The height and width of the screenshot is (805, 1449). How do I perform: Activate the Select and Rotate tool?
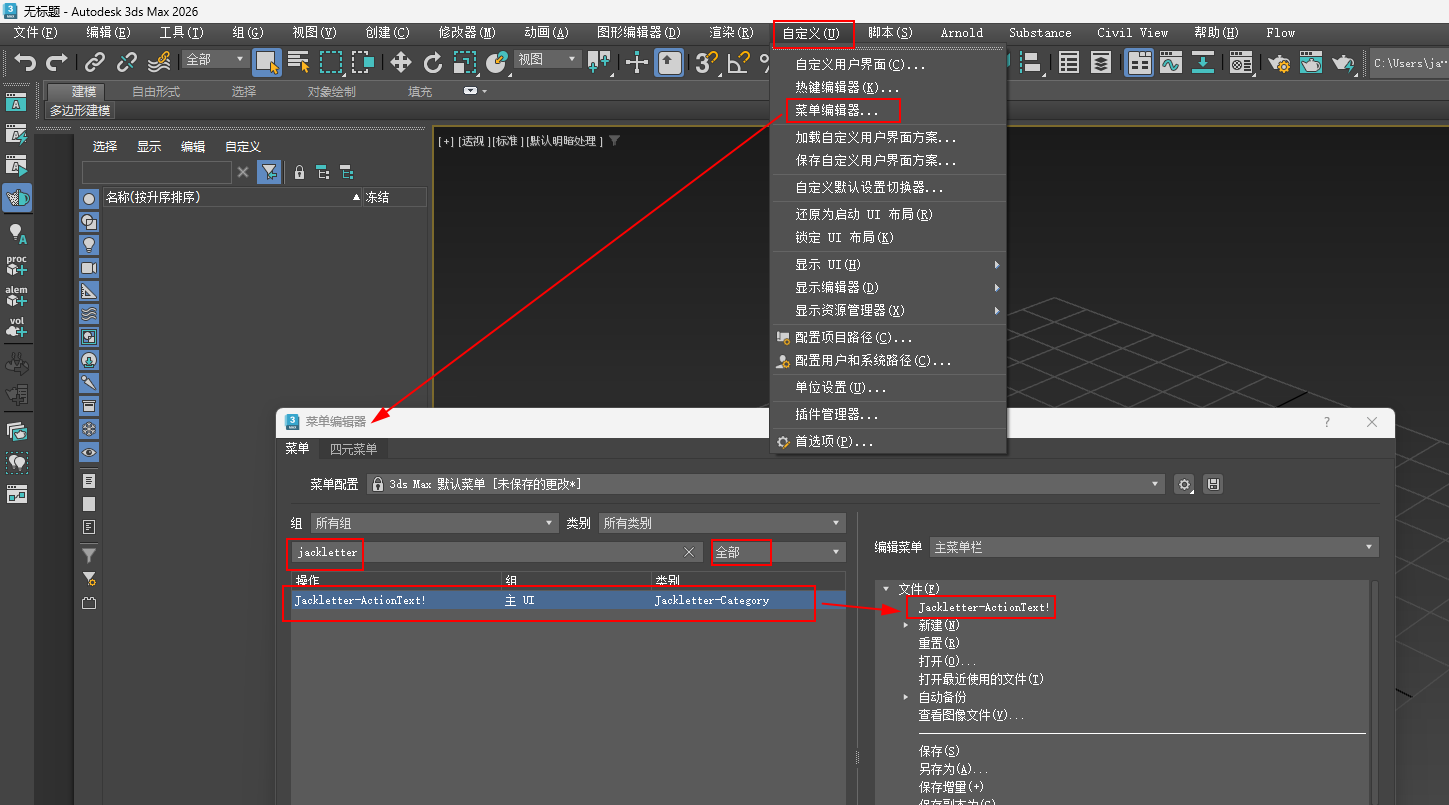pos(433,63)
